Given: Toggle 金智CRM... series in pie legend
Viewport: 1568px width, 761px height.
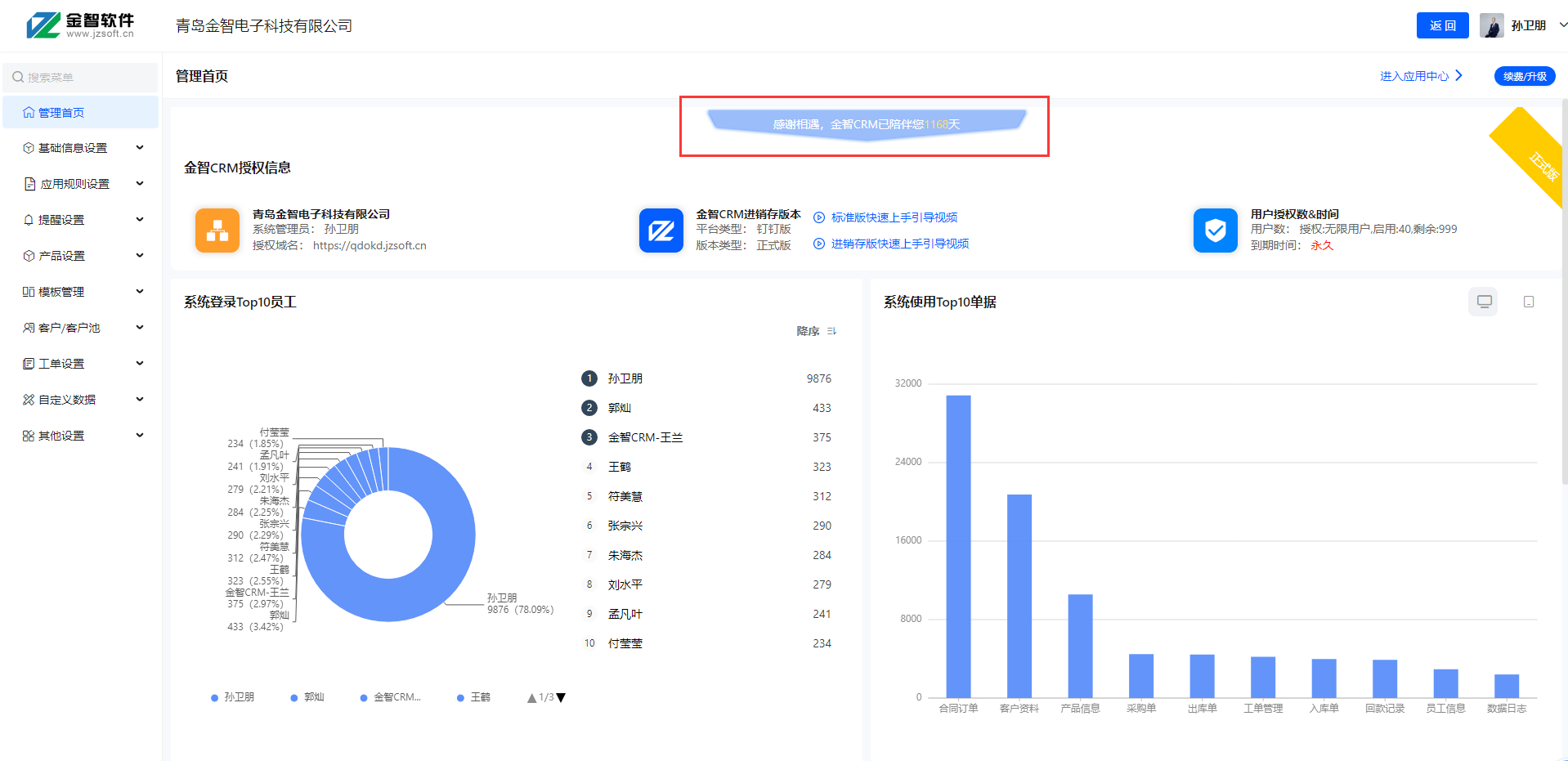Looking at the screenshot, I should pos(391,697).
